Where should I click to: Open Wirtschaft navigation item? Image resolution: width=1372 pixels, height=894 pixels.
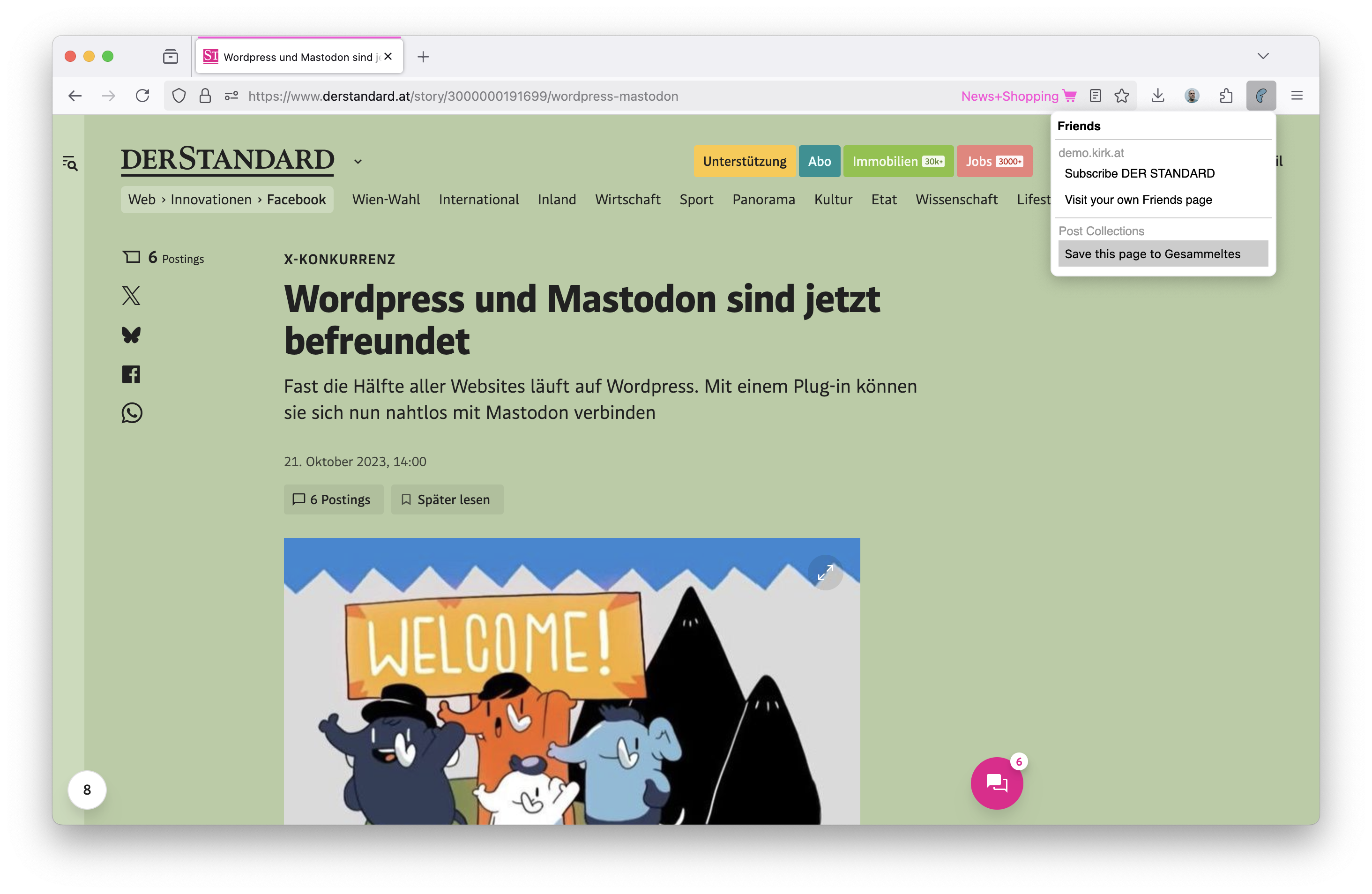tap(628, 200)
